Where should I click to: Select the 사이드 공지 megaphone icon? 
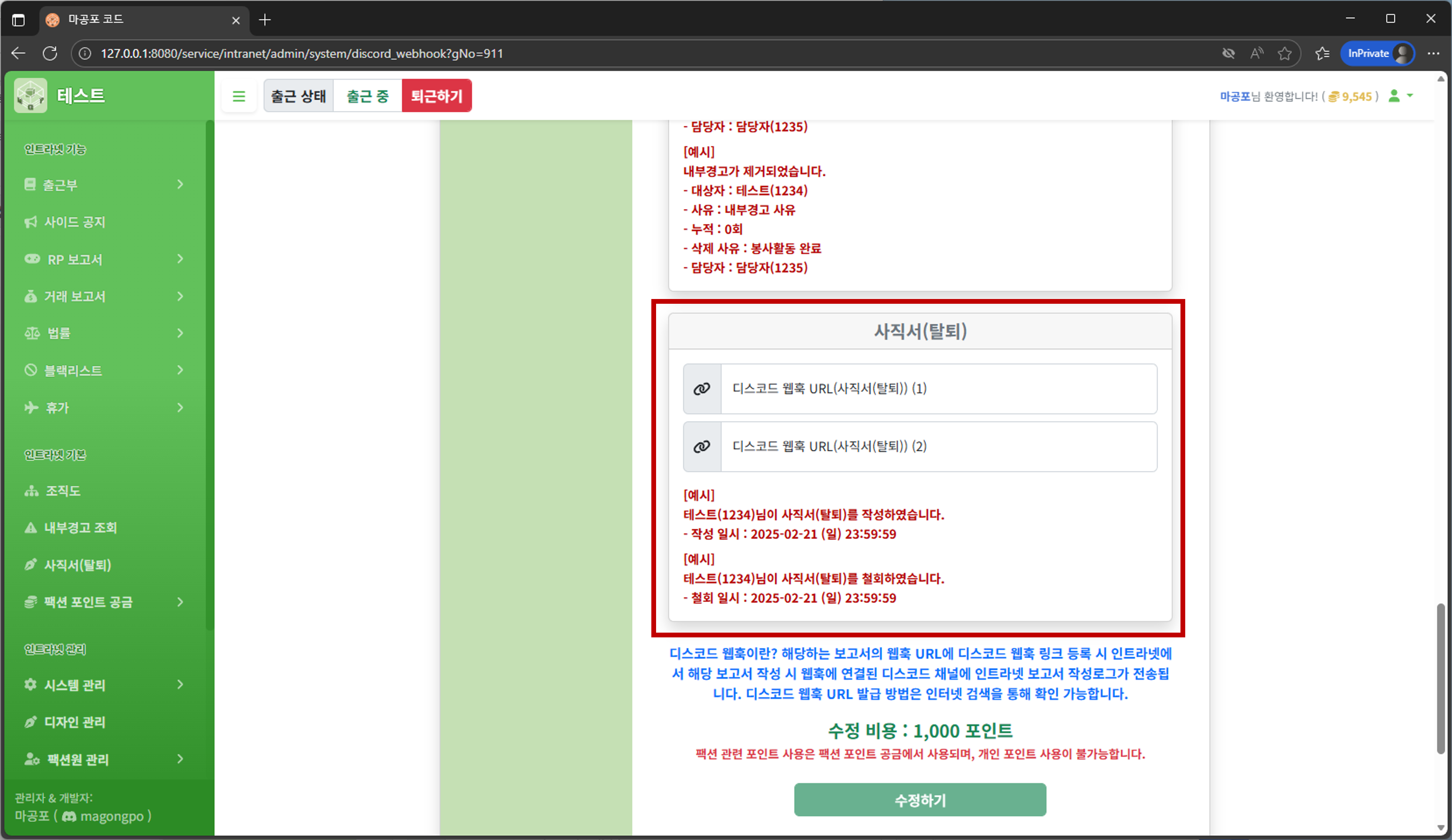tap(31, 222)
